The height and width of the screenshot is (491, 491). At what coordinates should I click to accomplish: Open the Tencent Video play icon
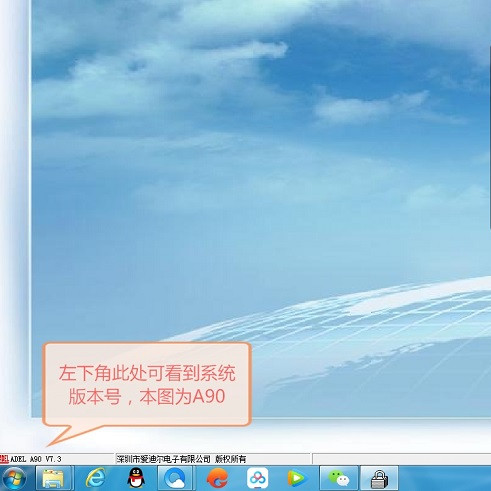click(x=296, y=479)
